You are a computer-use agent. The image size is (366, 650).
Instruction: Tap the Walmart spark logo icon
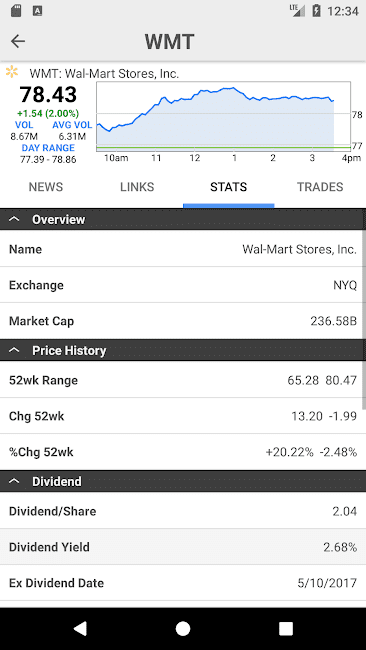pyautogui.click(x=12, y=71)
